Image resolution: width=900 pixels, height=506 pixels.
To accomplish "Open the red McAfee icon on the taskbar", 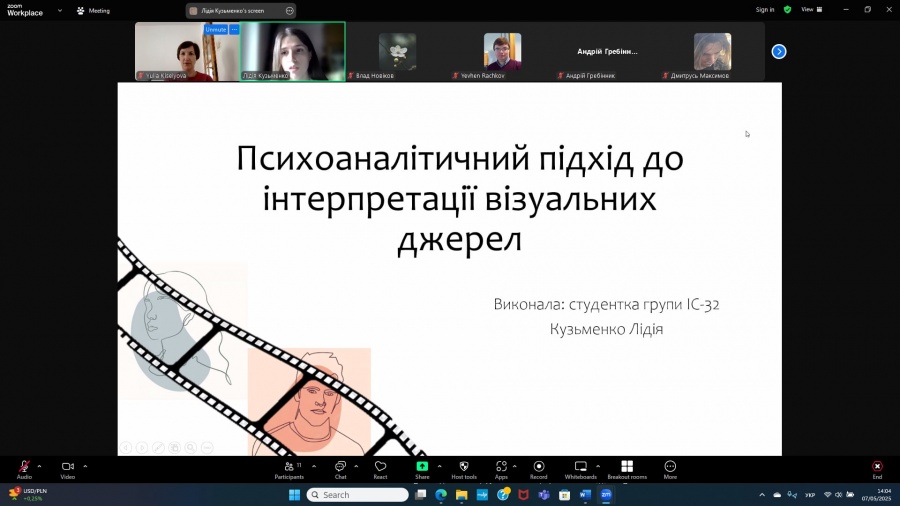I will tap(523, 495).
